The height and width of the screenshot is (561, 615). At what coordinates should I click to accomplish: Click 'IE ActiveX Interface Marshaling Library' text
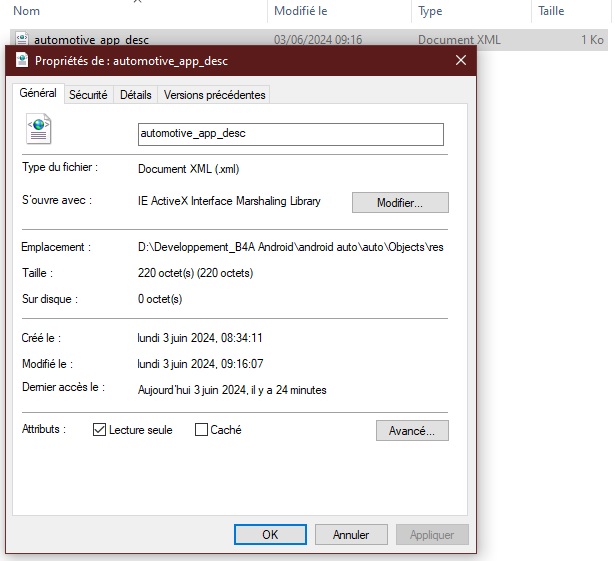click(229, 201)
